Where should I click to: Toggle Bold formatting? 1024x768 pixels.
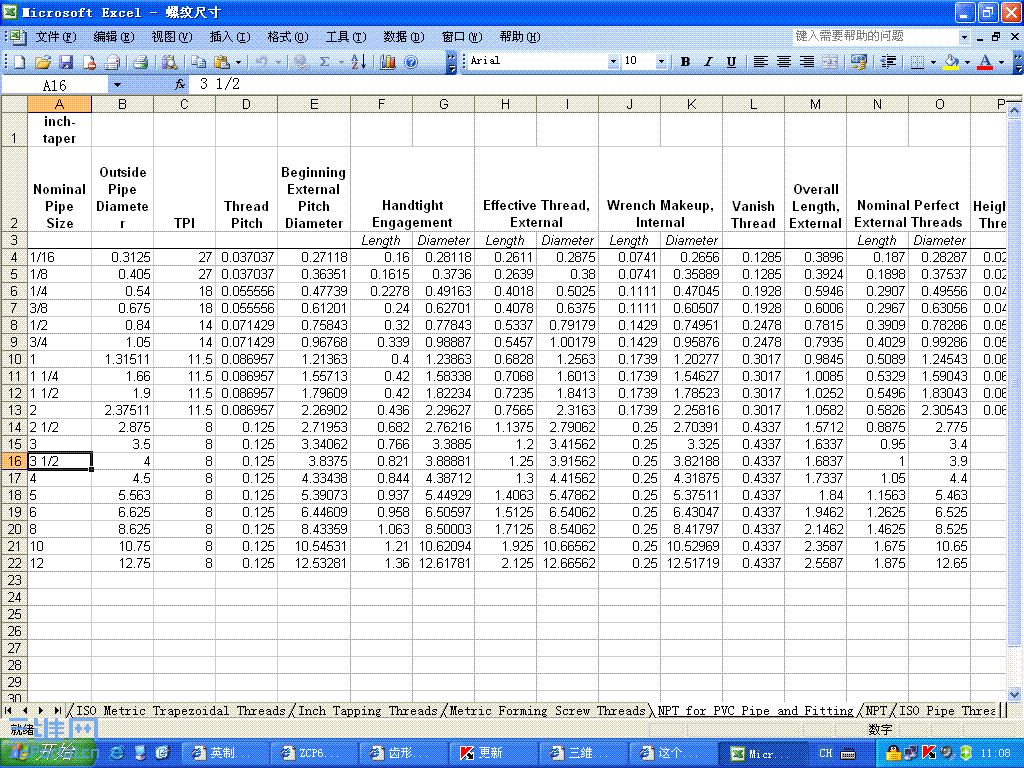[x=685, y=61]
